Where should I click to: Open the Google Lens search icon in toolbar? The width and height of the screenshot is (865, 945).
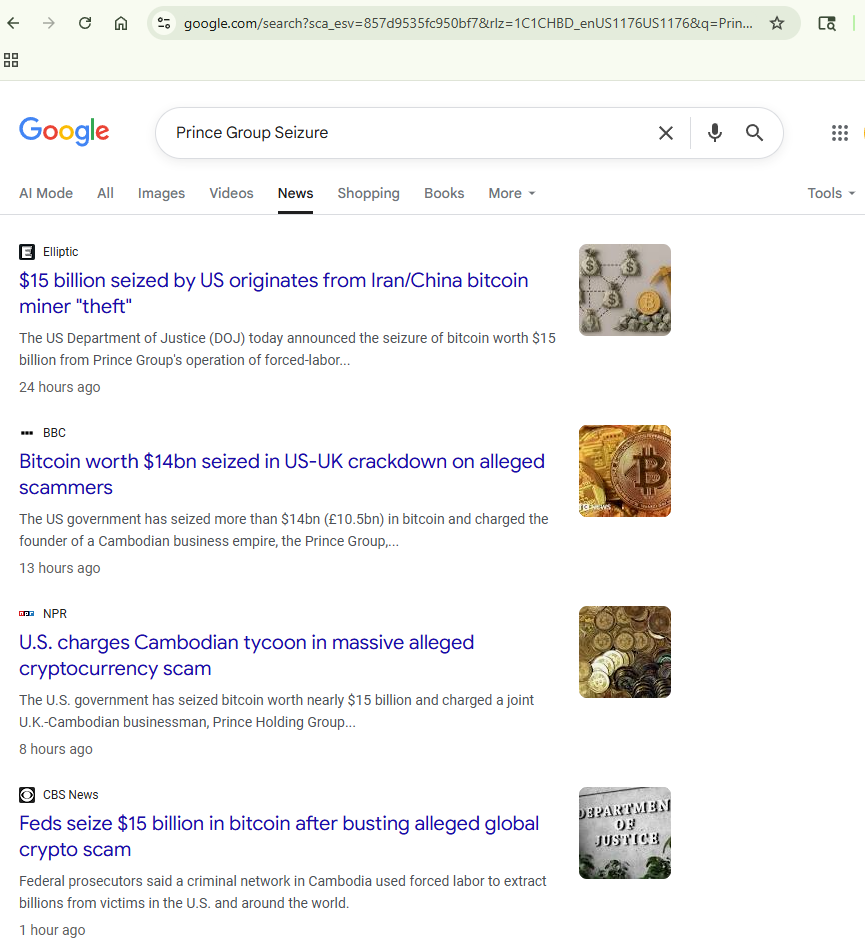click(x=826, y=24)
